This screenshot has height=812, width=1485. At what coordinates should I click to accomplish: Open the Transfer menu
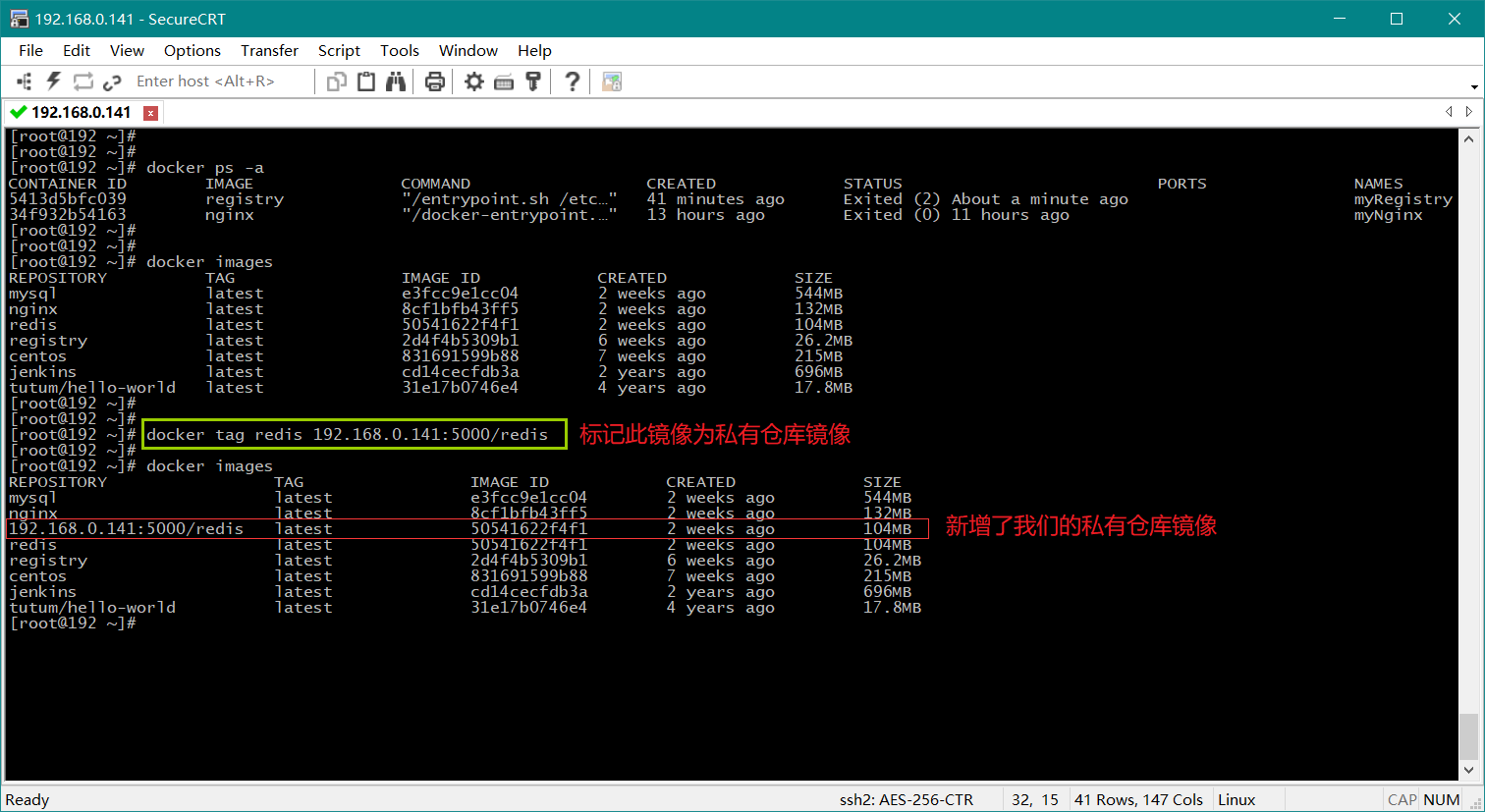[269, 51]
